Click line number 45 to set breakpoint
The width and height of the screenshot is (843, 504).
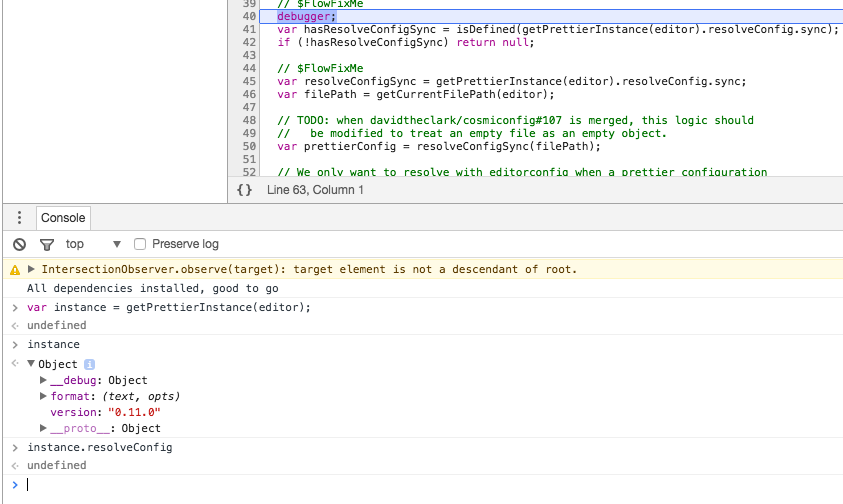[249, 81]
